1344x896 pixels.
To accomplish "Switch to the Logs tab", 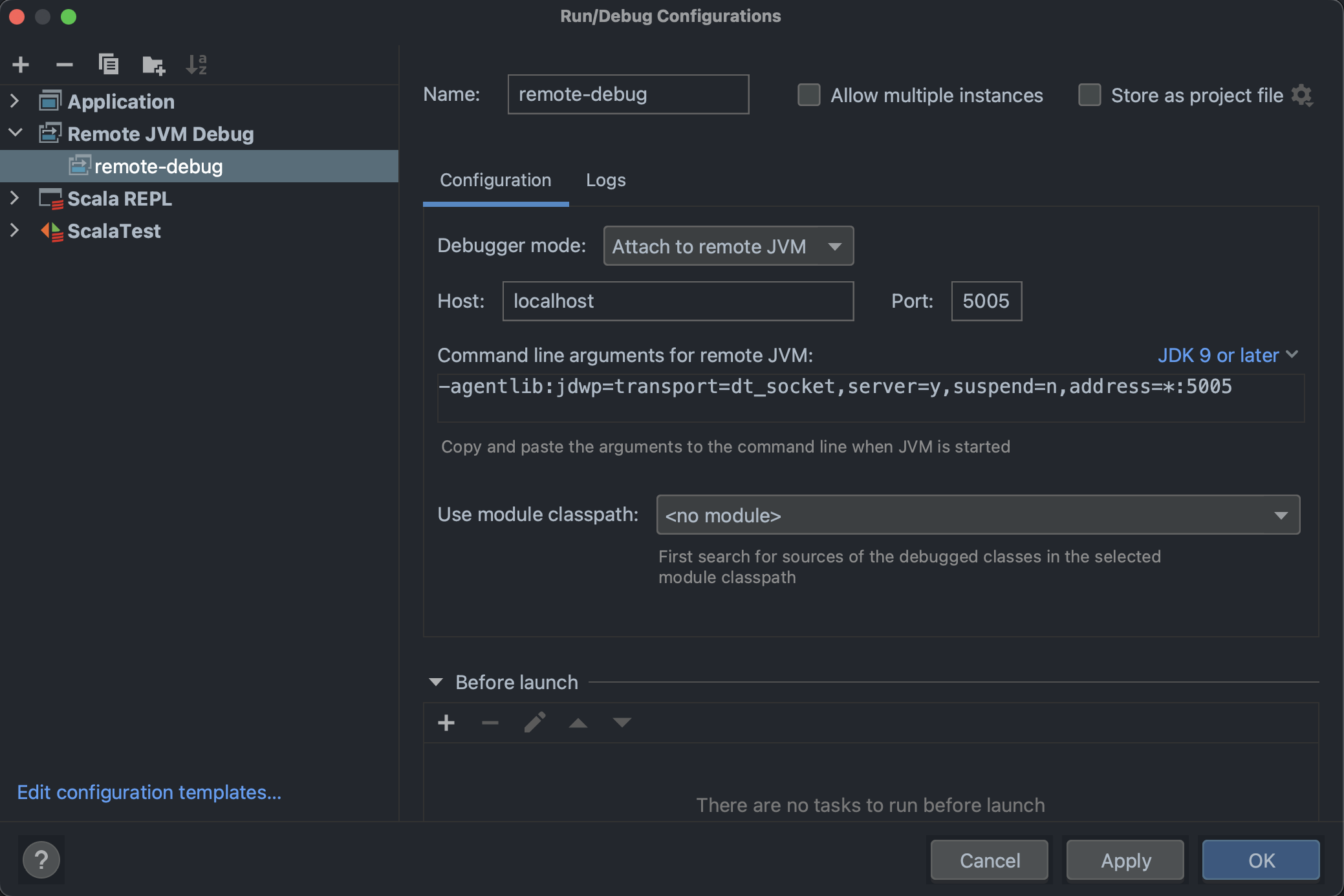I will (x=605, y=180).
